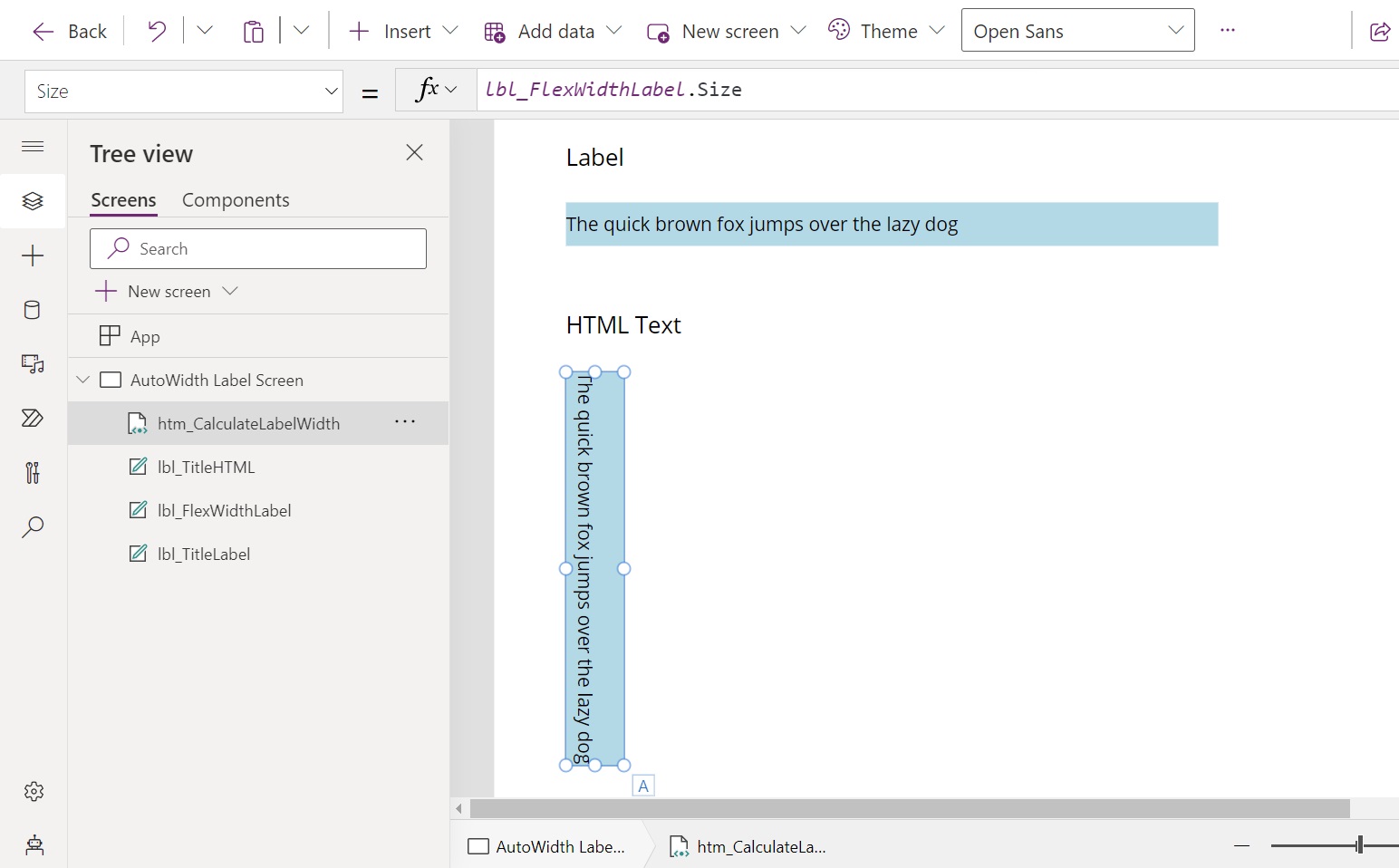Viewport: 1399px width, 868px height.
Task: Switch to the Components tab
Action: (x=236, y=199)
